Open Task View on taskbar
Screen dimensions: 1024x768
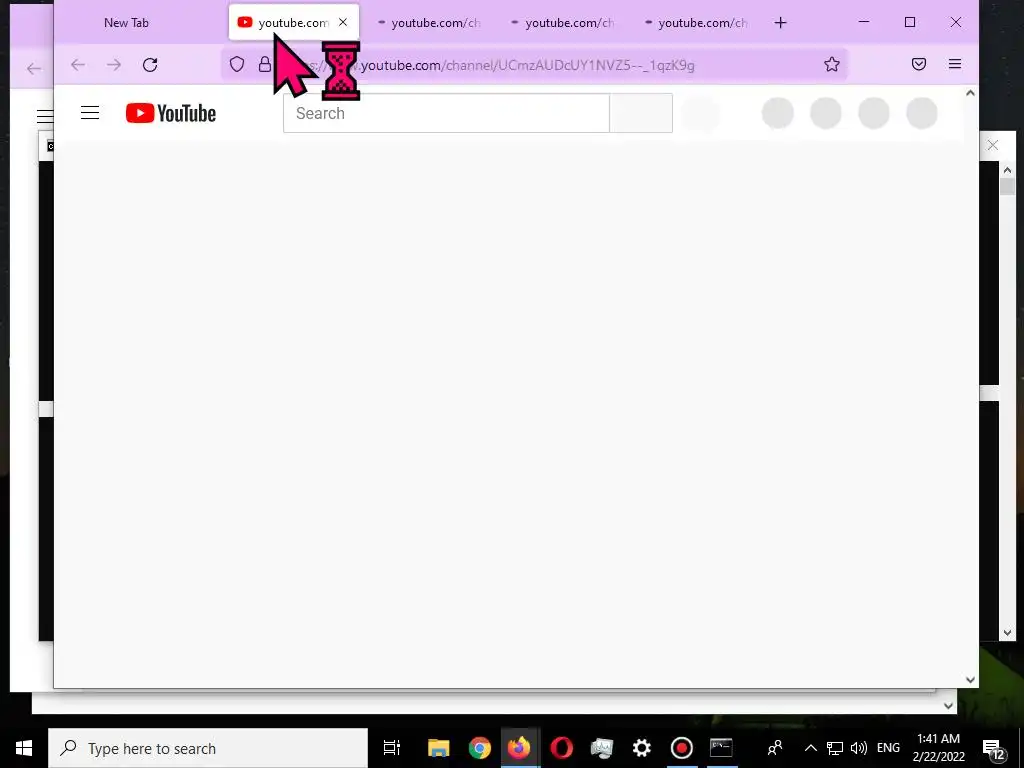pyautogui.click(x=392, y=748)
